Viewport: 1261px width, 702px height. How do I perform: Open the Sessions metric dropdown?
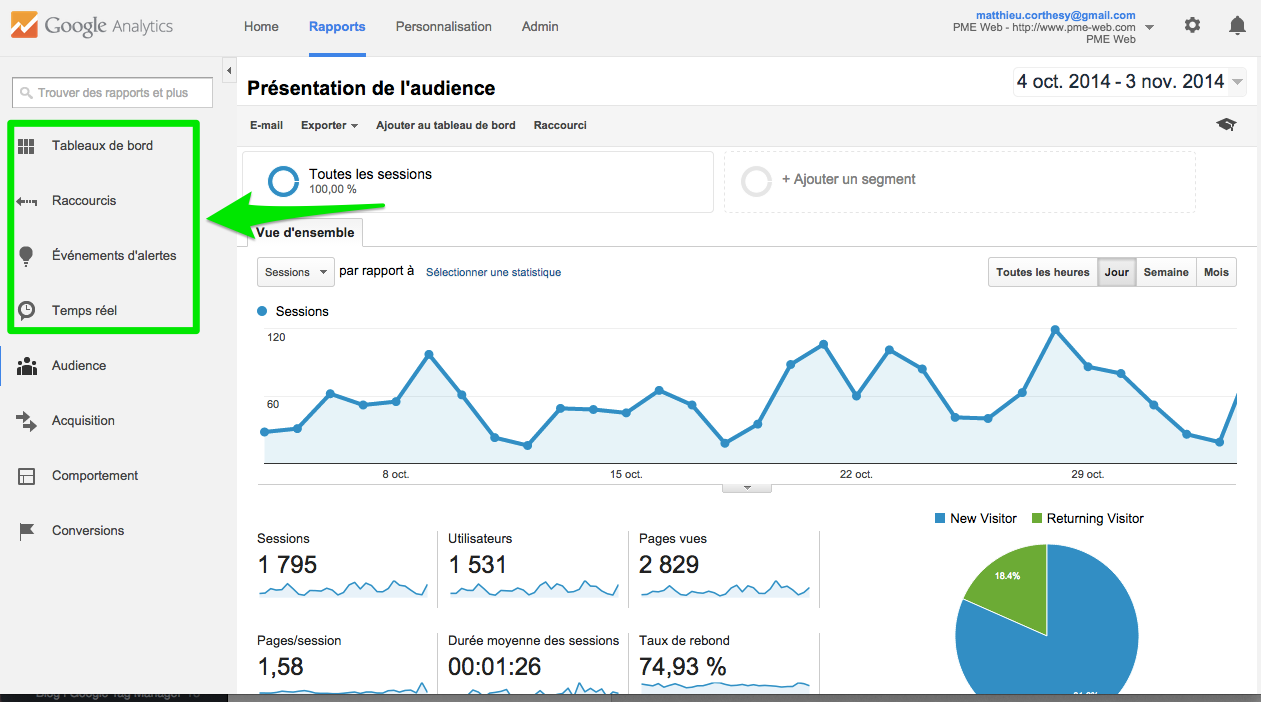[296, 272]
